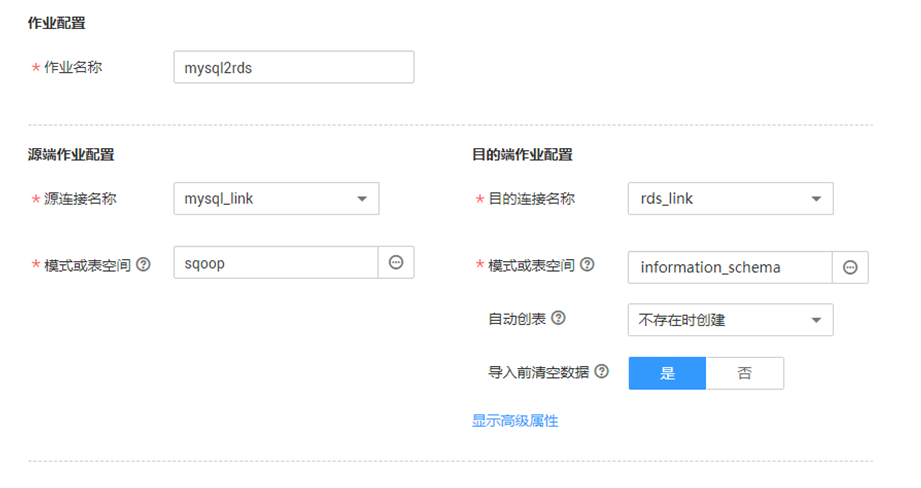Click help icon beside source 模式或表空间

(143, 265)
